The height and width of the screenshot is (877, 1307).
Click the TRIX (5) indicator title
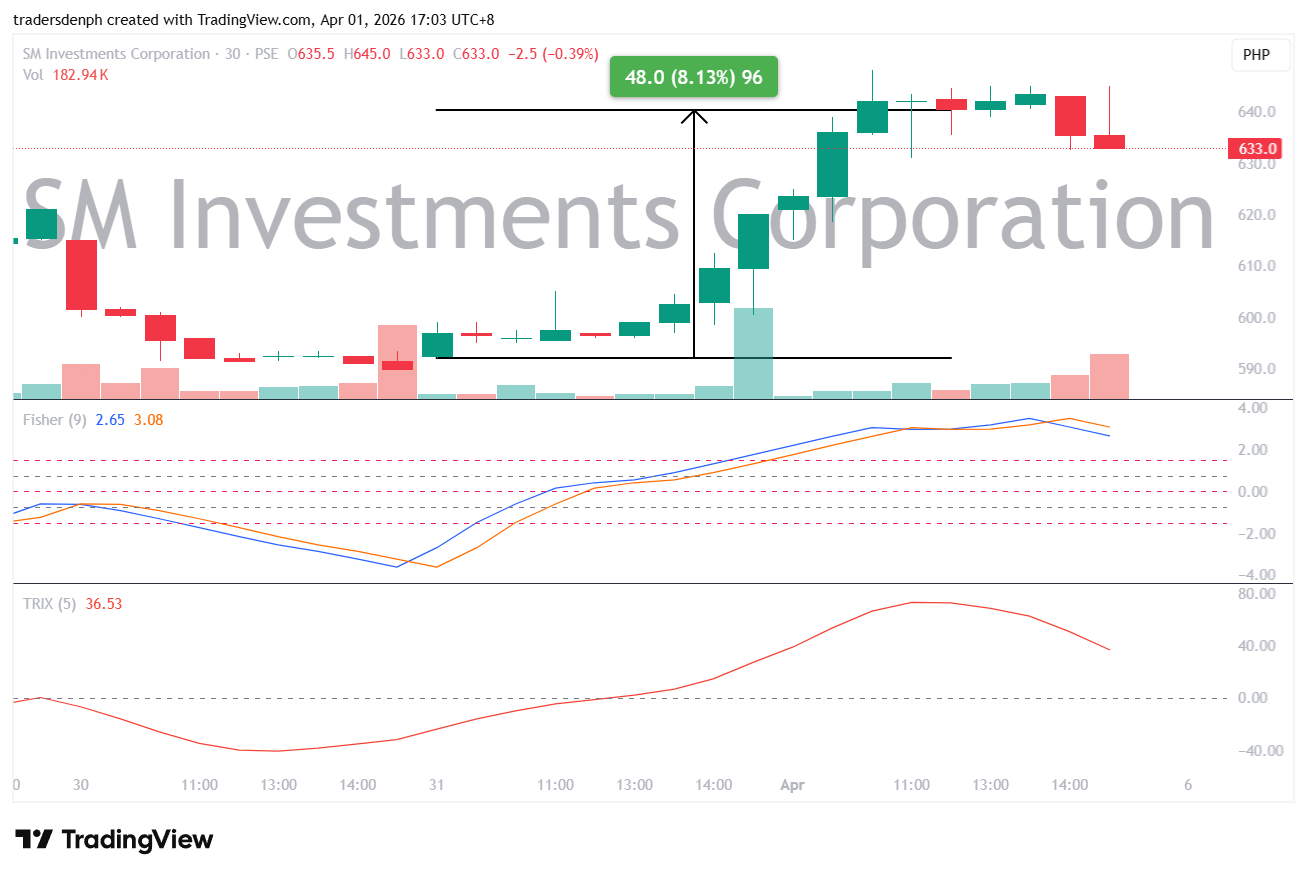click(49, 604)
